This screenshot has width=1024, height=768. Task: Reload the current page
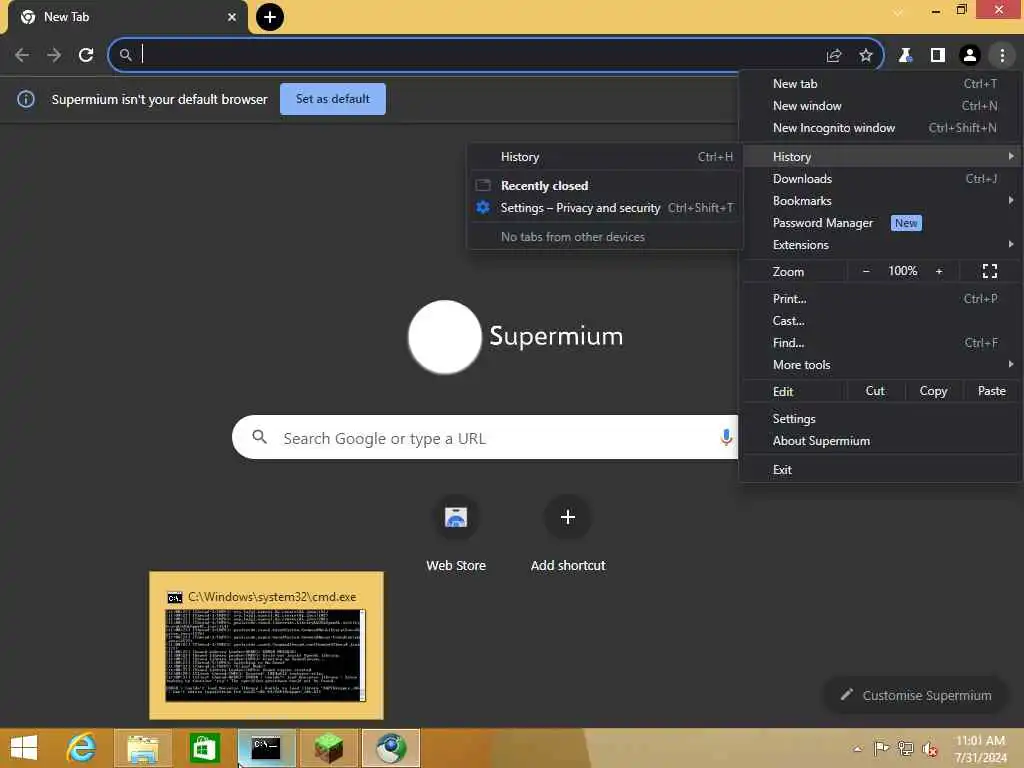[86, 55]
